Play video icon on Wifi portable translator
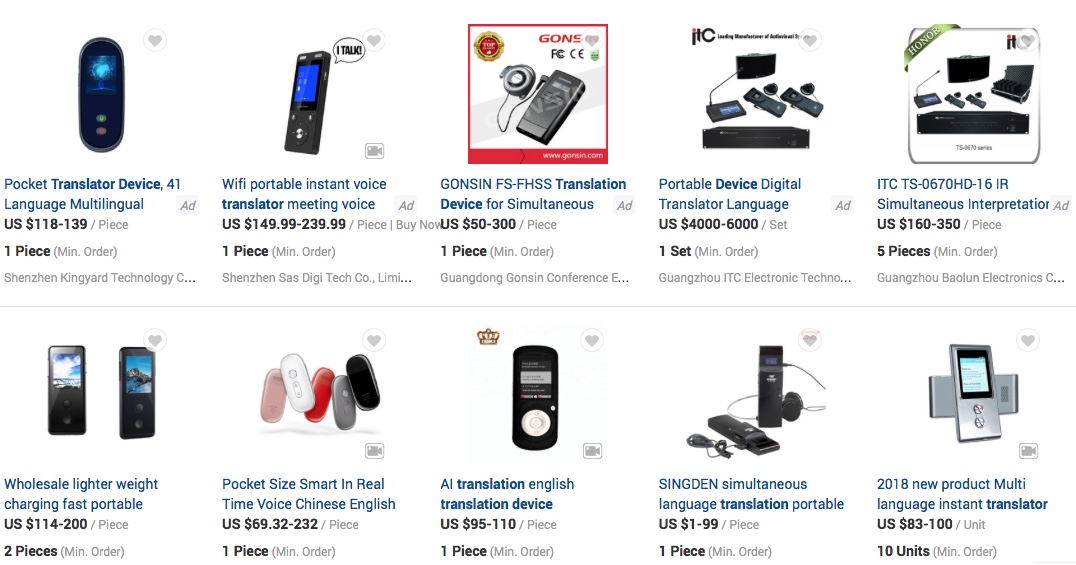The width and height of the screenshot is (1076, 565). (374, 151)
